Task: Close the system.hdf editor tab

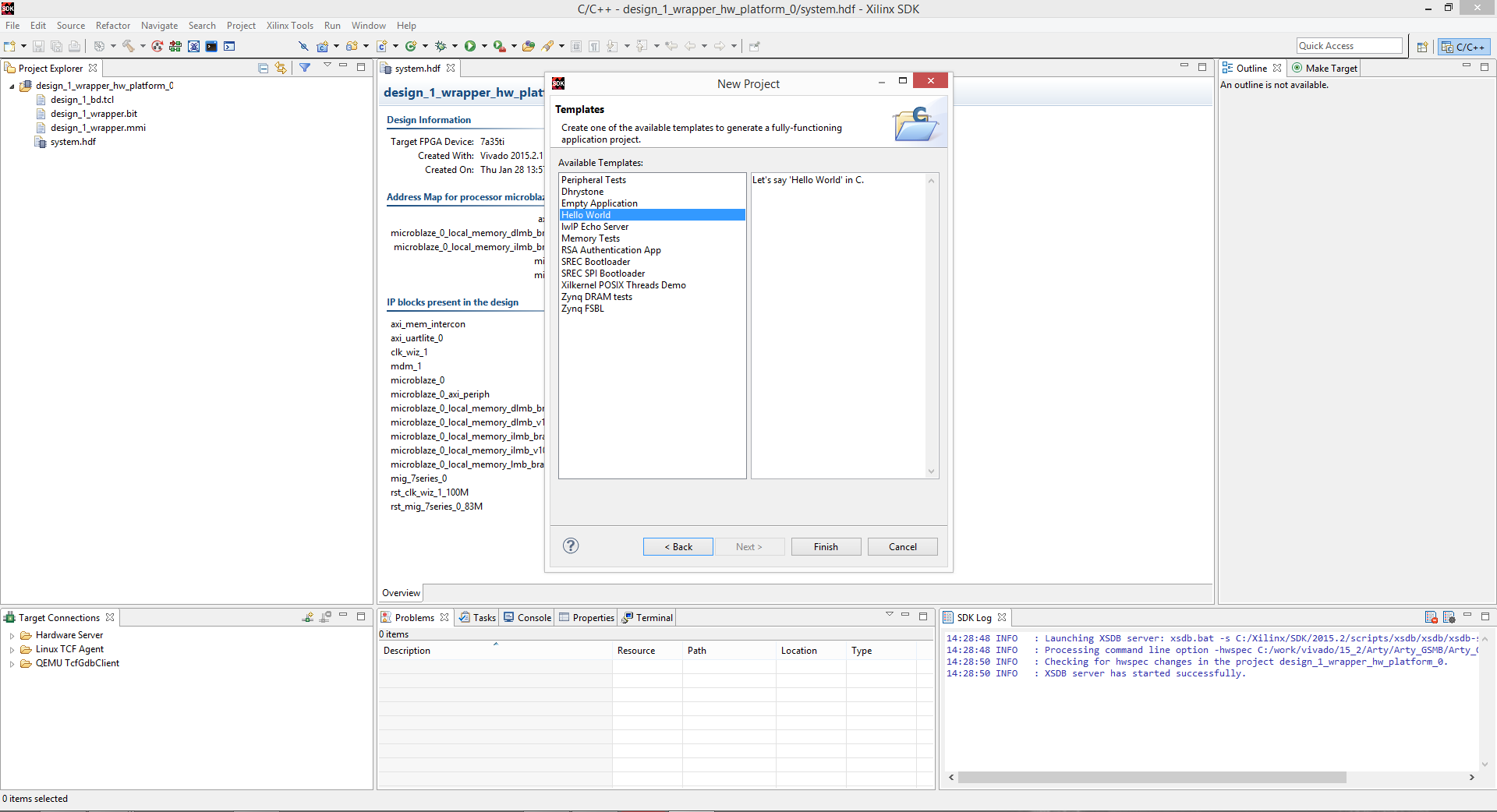Action: pyautogui.click(x=451, y=69)
